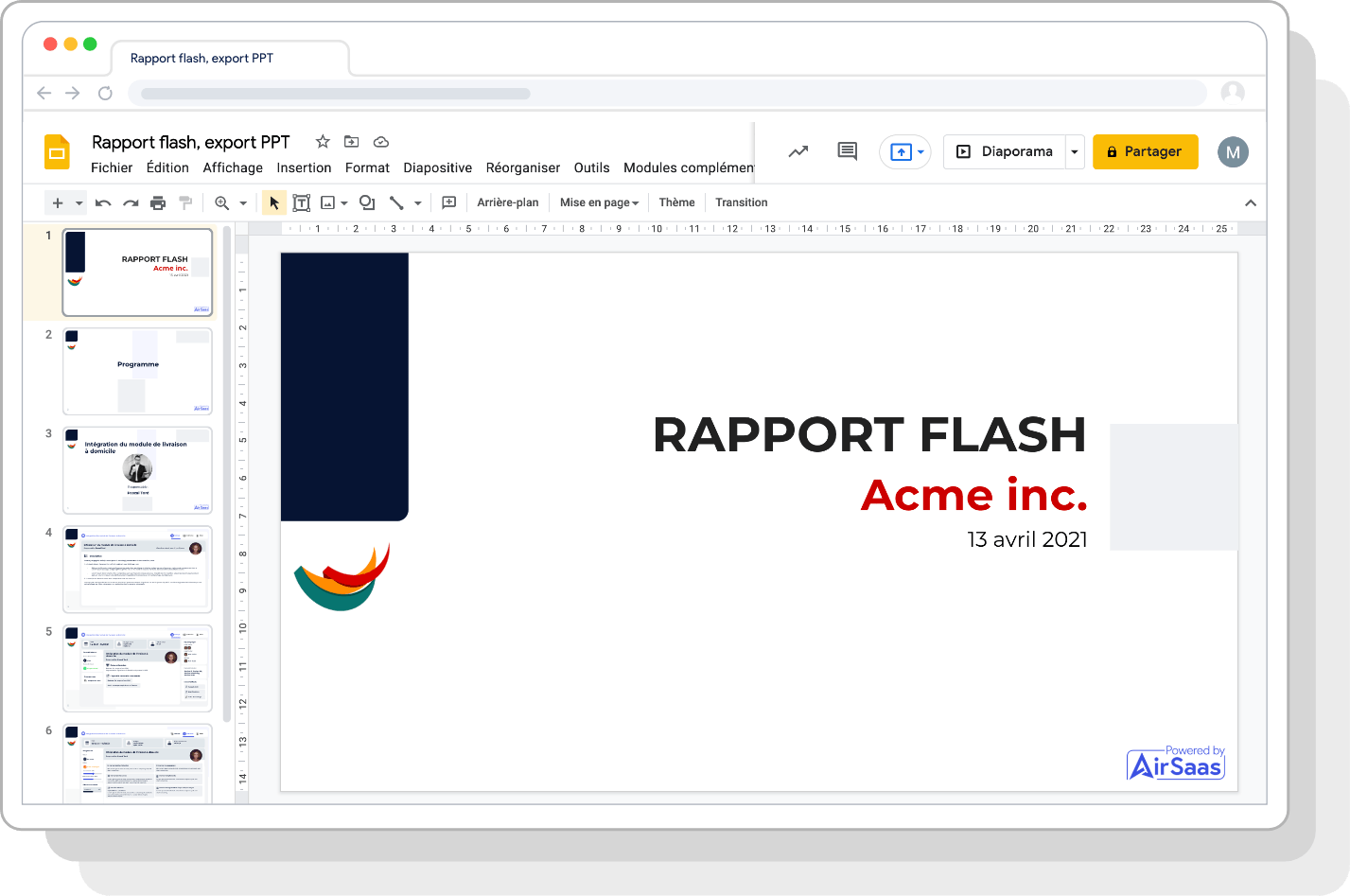The image size is (1350, 896).
Task: Insert a text box
Action: click(x=302, y=202)
